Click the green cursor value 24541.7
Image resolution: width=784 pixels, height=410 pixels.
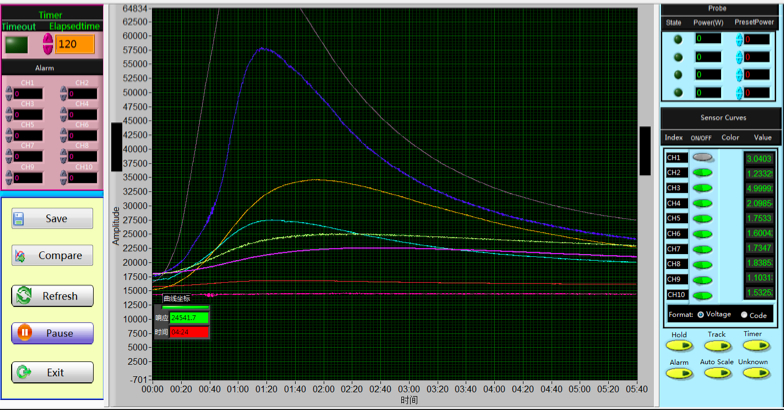pos(189,318)
